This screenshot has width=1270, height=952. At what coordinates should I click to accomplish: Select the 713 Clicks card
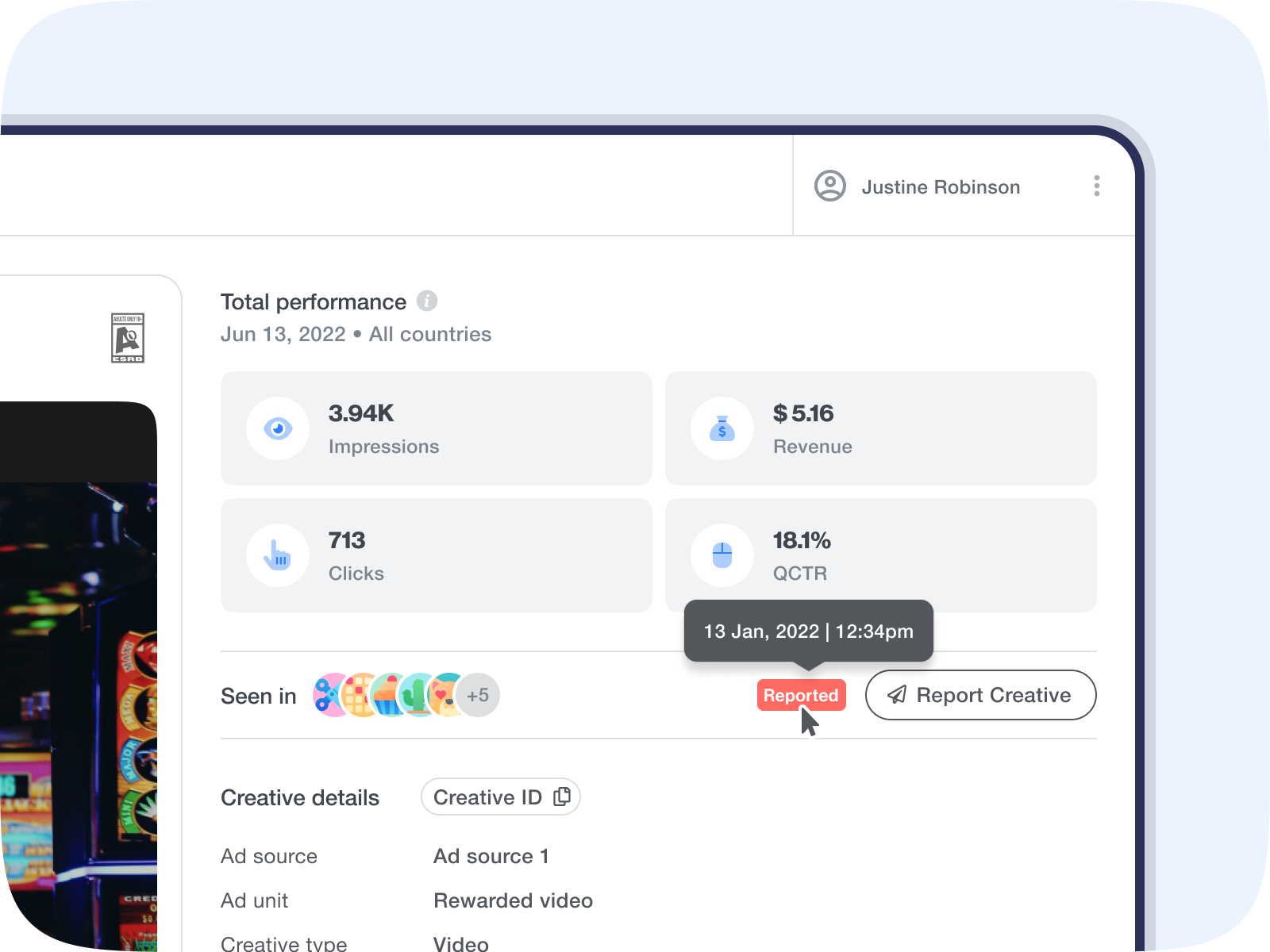[x=437, y=555]
